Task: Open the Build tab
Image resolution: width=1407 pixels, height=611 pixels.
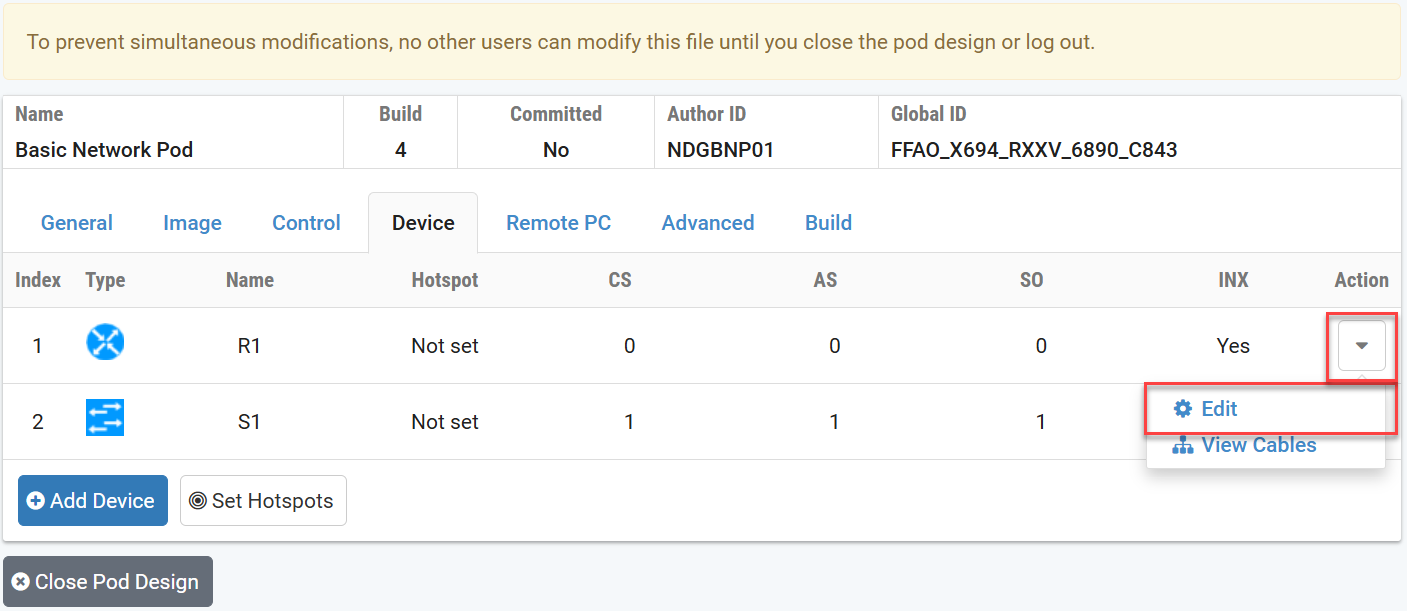Action: (x=828, y=222)
